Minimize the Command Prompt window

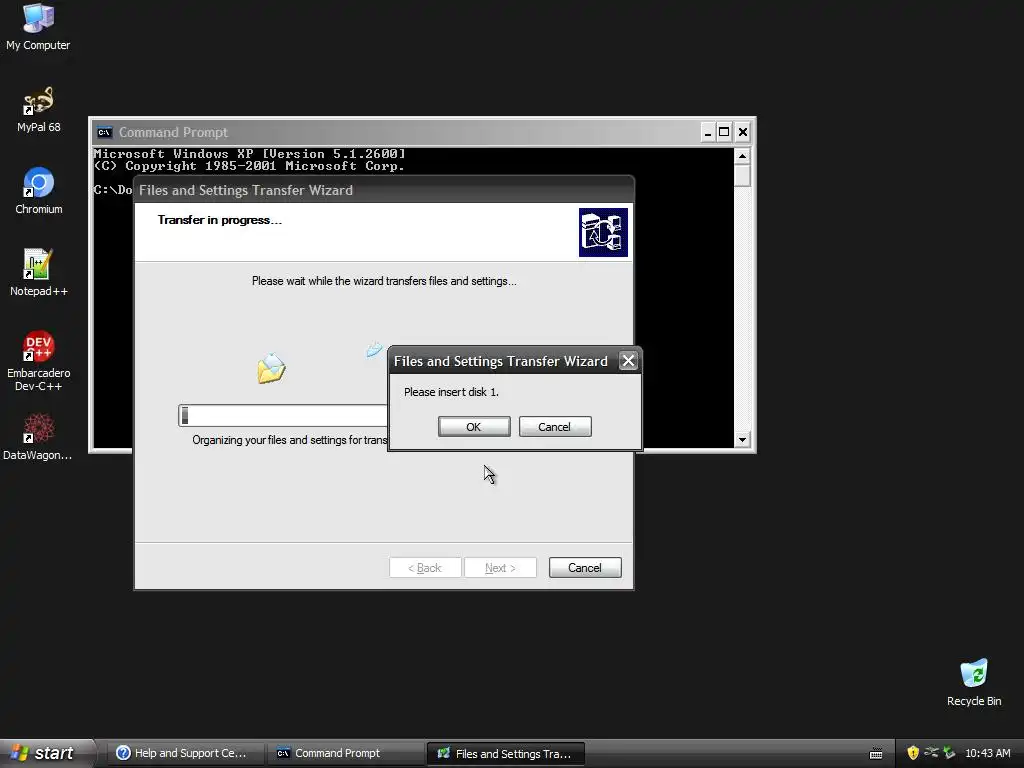click(x=707, y=133)
